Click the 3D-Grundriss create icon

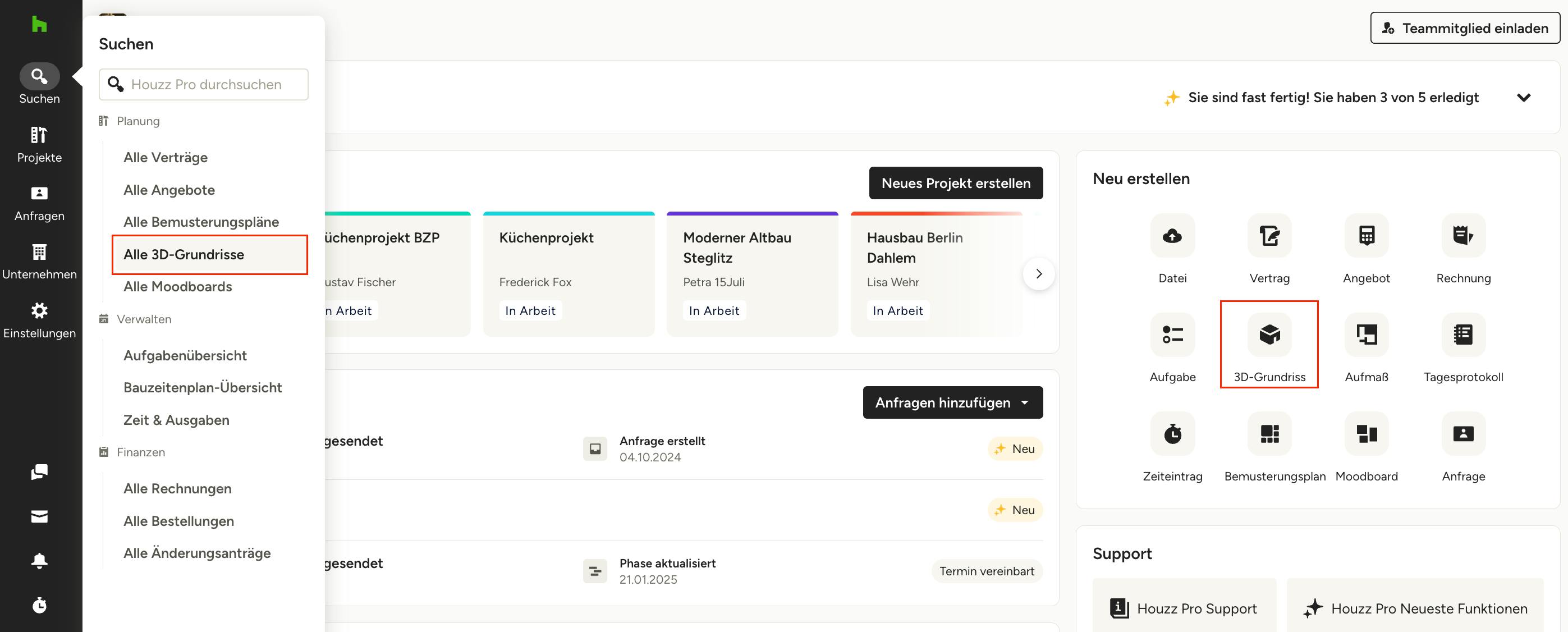[1269, 335]
